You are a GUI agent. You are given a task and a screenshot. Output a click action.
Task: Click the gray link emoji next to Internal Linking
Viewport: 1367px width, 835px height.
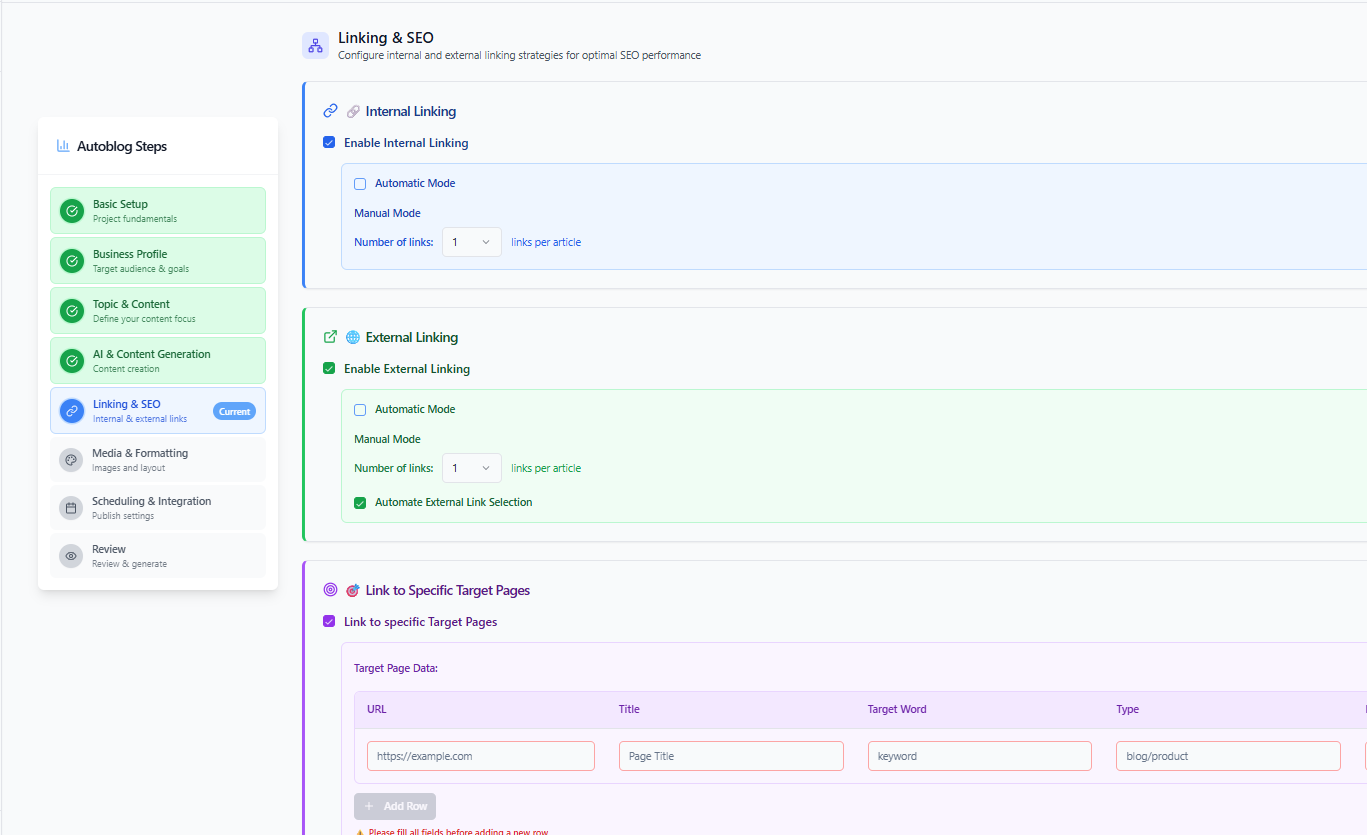[x=353, y=112]
